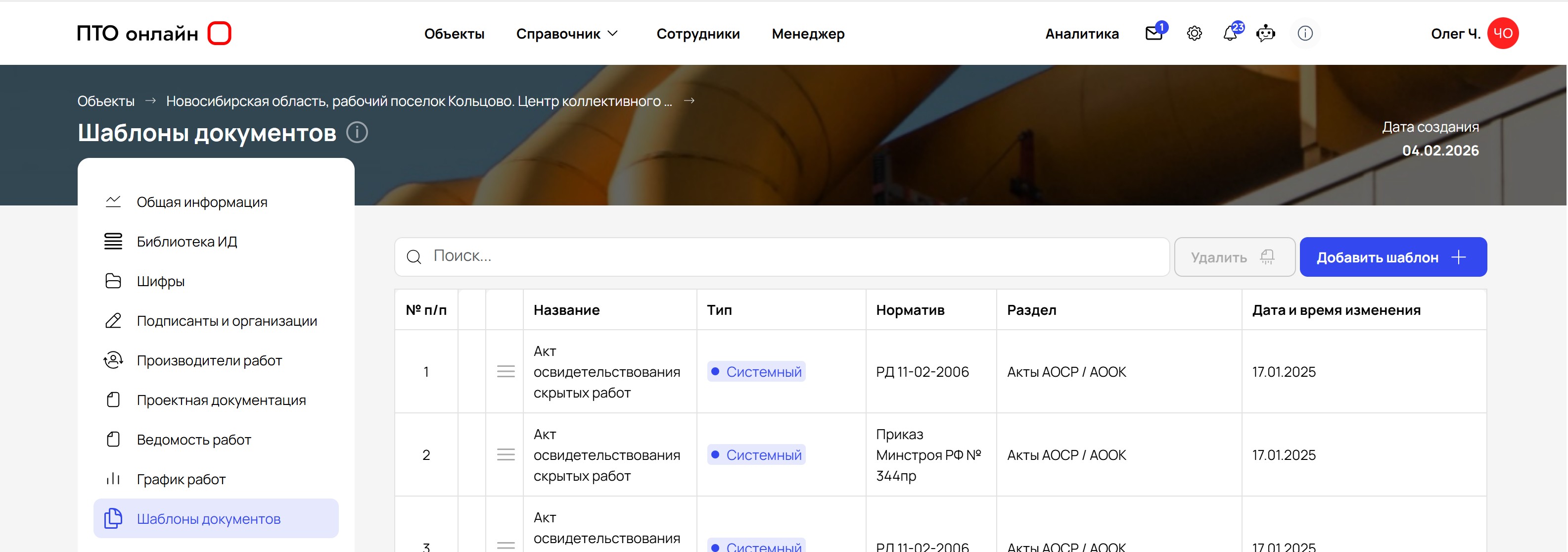Click the Ведомость работ file icon

pyautogui.click(x=113, y=439)
